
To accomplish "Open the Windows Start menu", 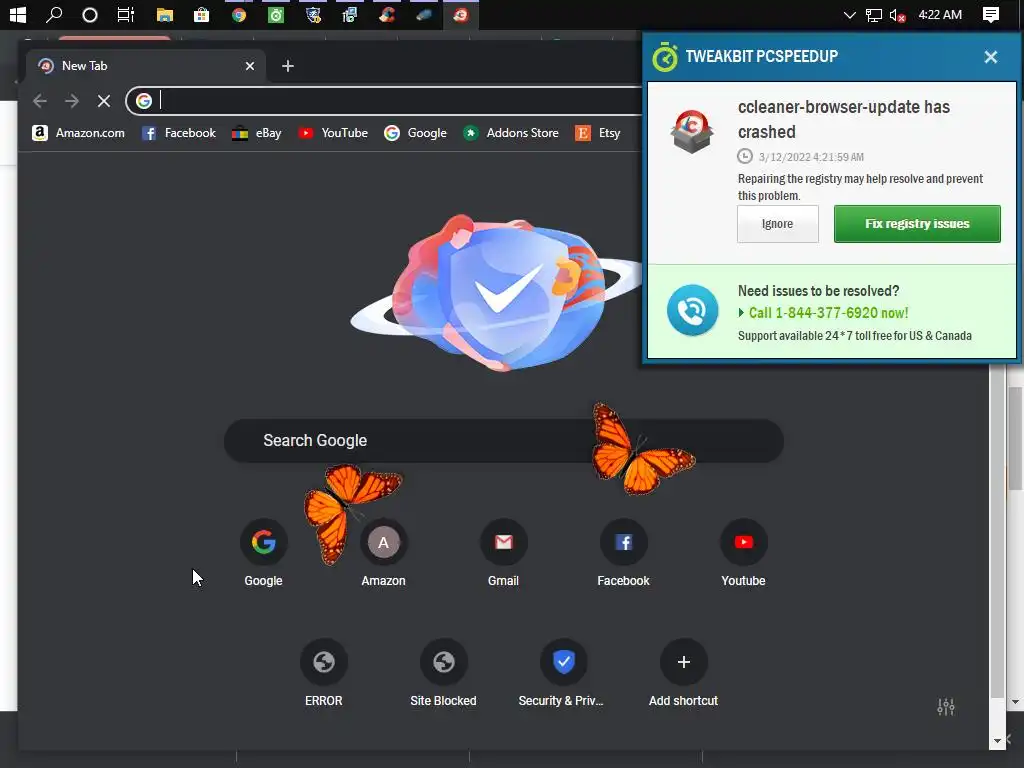I will (x=18, y=14).
